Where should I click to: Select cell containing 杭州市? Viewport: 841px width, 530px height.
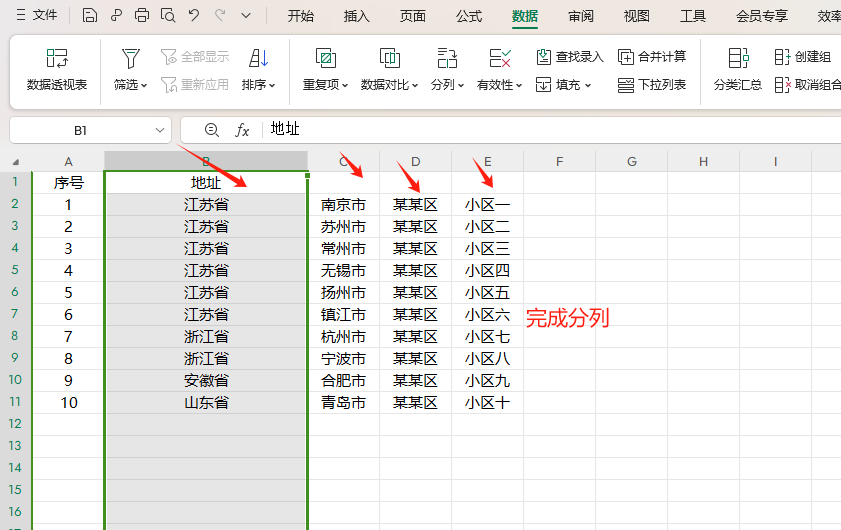point(343,337)
